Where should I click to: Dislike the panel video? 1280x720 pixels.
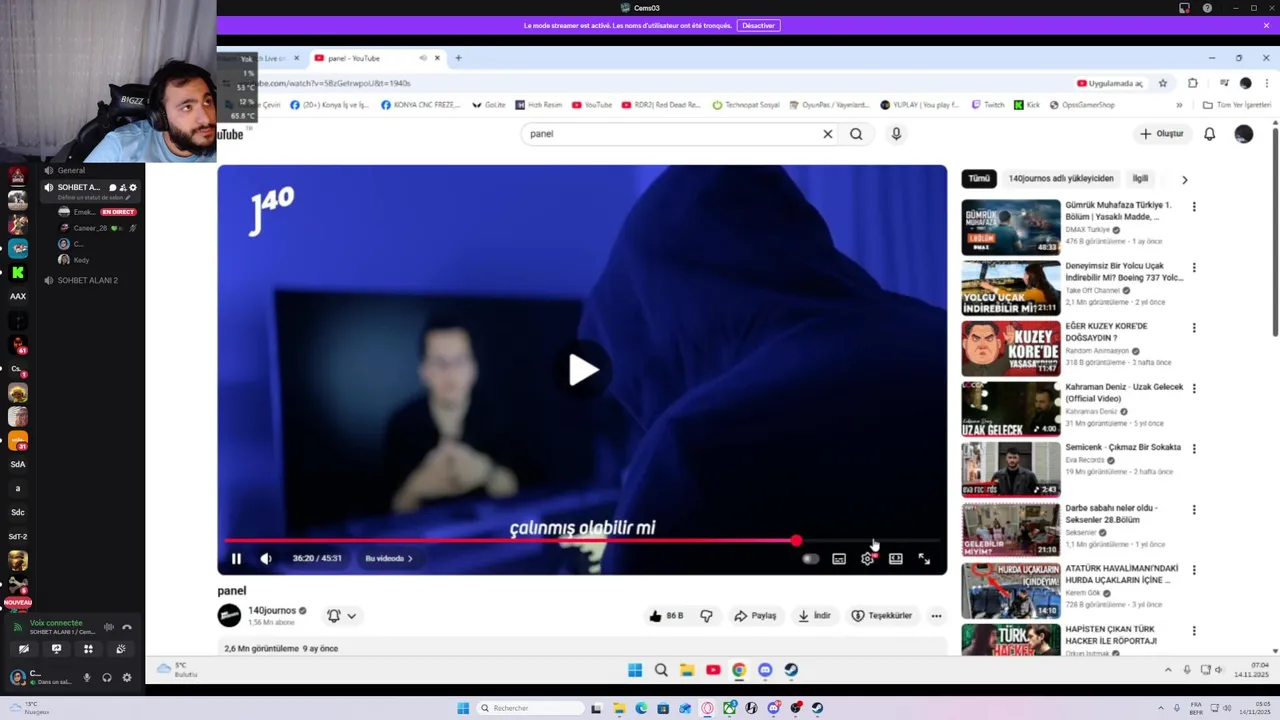tap(706, 616)
